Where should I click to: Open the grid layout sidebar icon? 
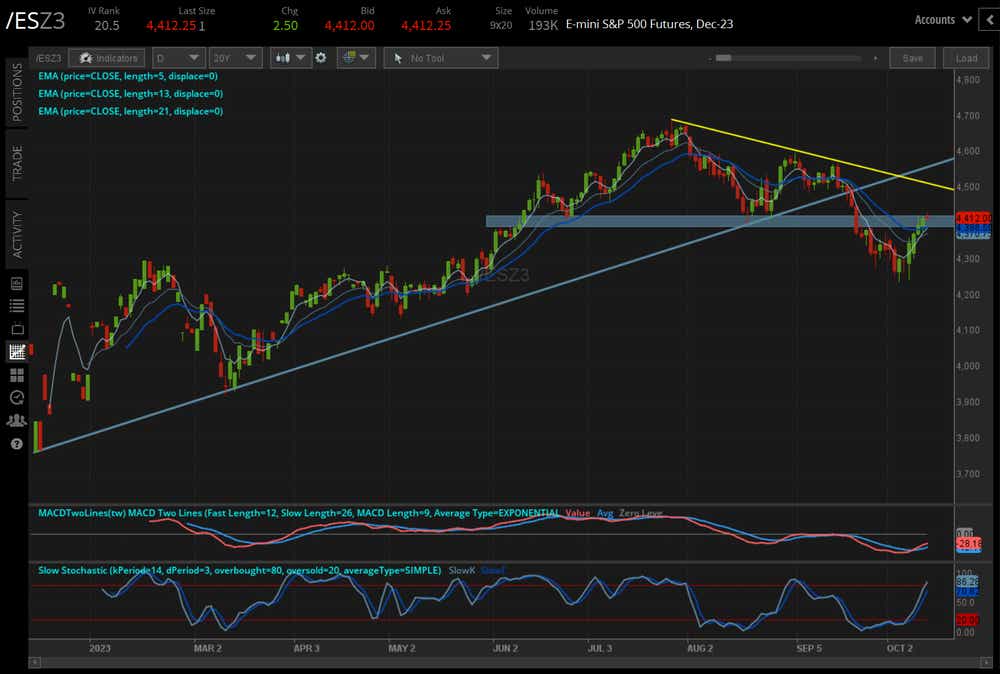point(16,375)
